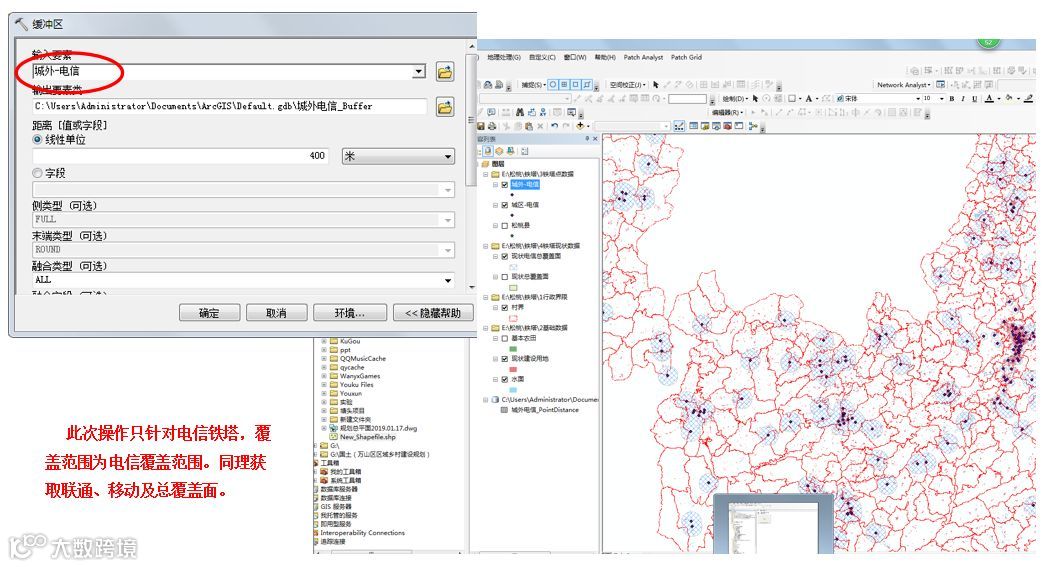Uncheck the 现状电信总覆盖面 layer checkbox

[x=505, y=256]
